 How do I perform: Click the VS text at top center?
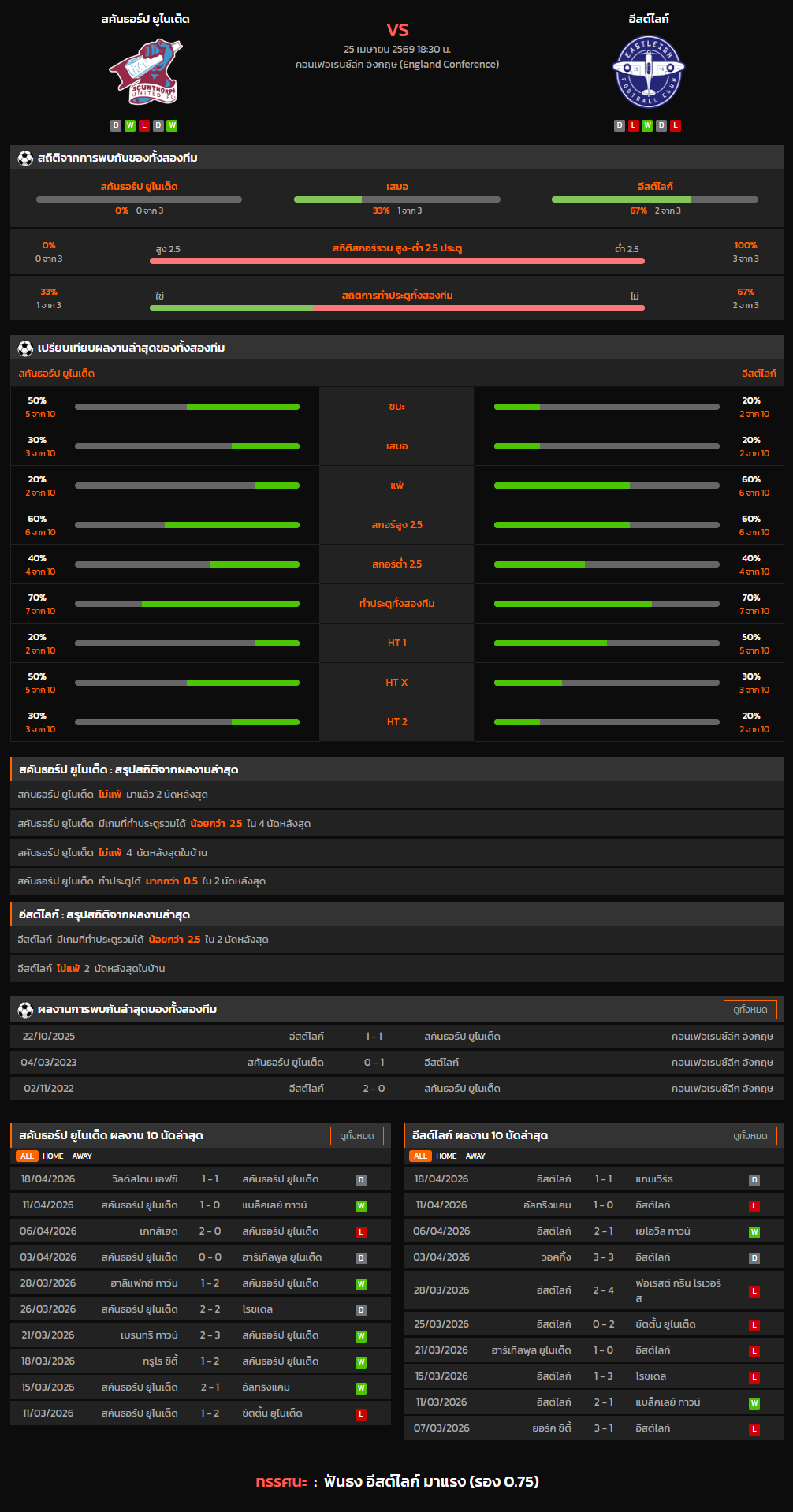(397, 30)
